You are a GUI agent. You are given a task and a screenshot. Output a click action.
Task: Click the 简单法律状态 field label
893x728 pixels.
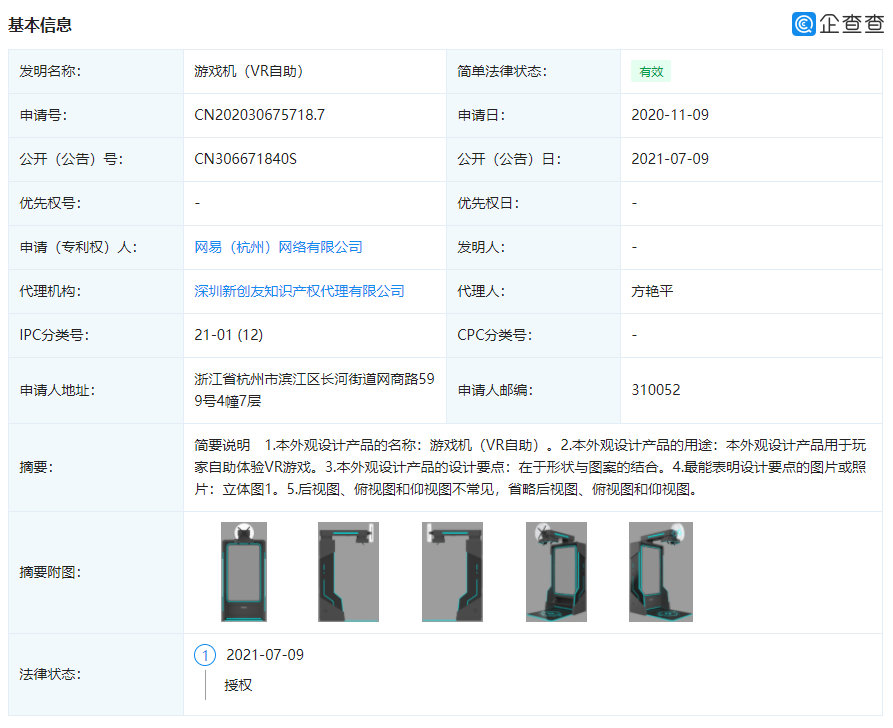tap(502, 71)
